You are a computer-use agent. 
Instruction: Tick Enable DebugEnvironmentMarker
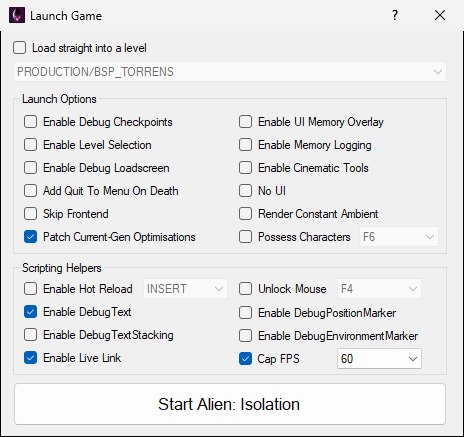click(245, 336)
